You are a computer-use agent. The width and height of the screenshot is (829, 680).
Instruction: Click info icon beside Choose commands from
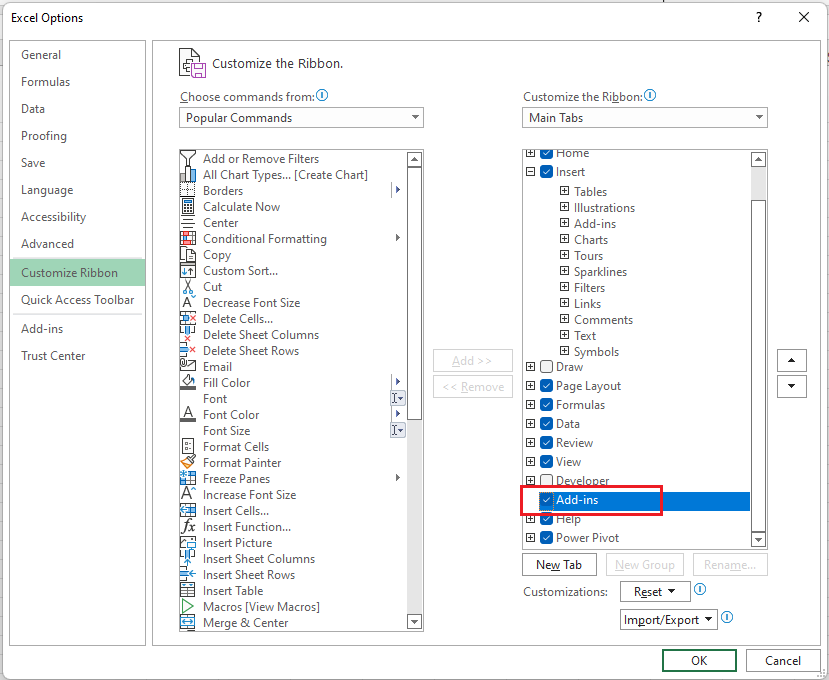click(x=322, y=96)
